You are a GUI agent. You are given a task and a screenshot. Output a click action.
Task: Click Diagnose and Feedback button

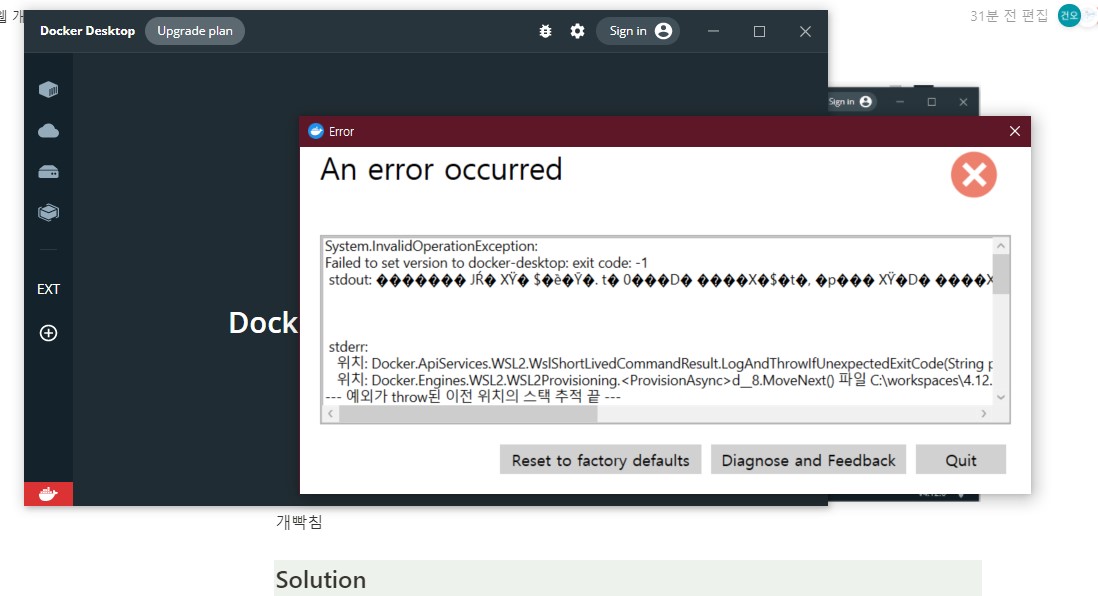click(x=808, y=460)
